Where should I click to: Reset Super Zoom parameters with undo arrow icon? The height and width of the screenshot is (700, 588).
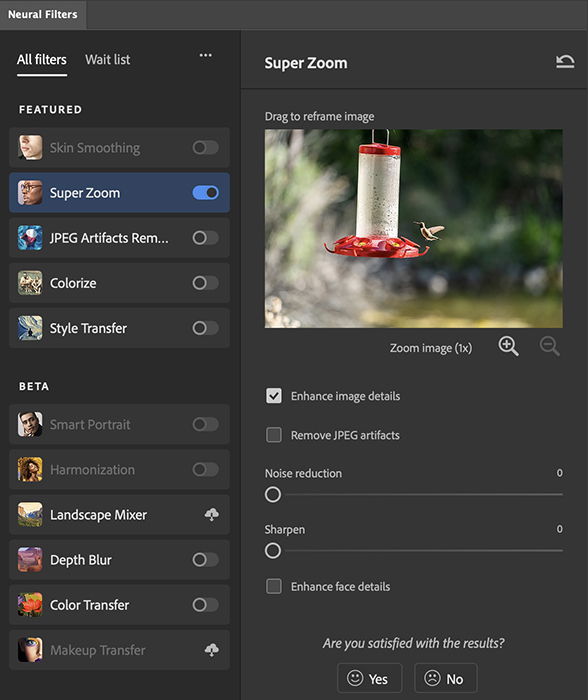[565, 62]
